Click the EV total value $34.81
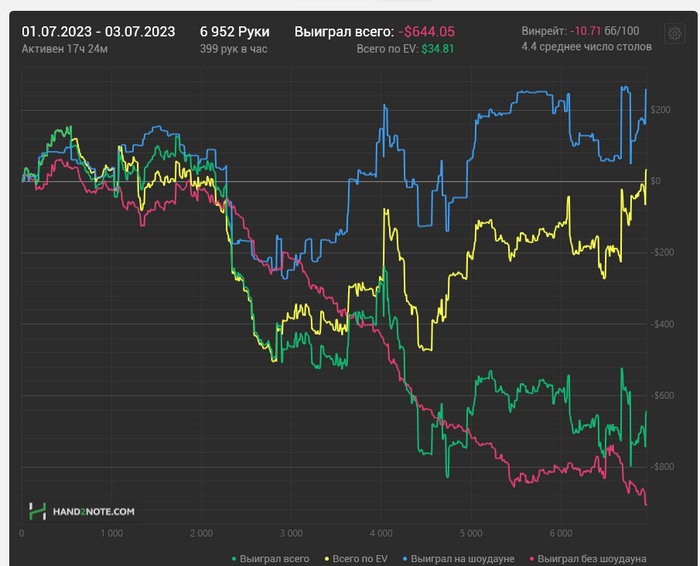Viewport: 700px width, 566px height. (438, 49)
